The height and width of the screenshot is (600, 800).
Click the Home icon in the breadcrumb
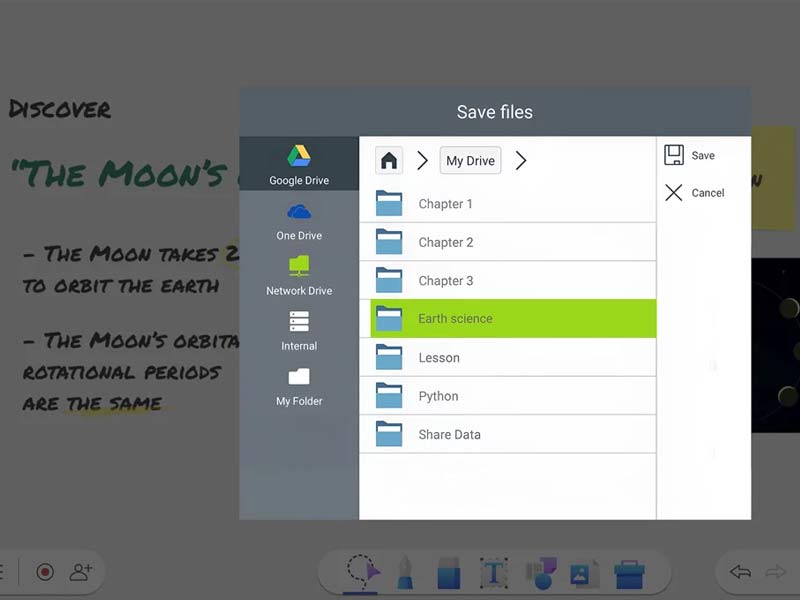point(389,160)
